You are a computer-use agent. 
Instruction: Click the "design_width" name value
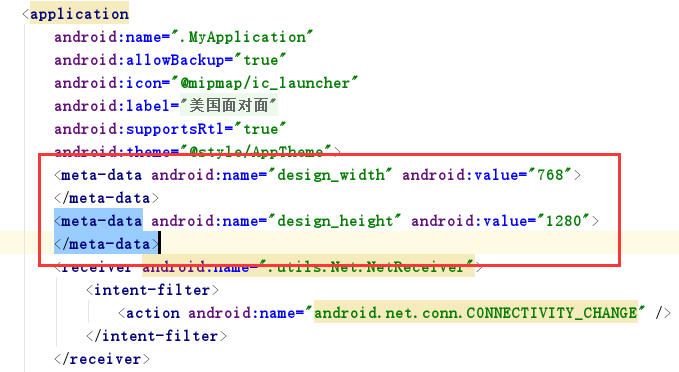click(x=330, y=175)
